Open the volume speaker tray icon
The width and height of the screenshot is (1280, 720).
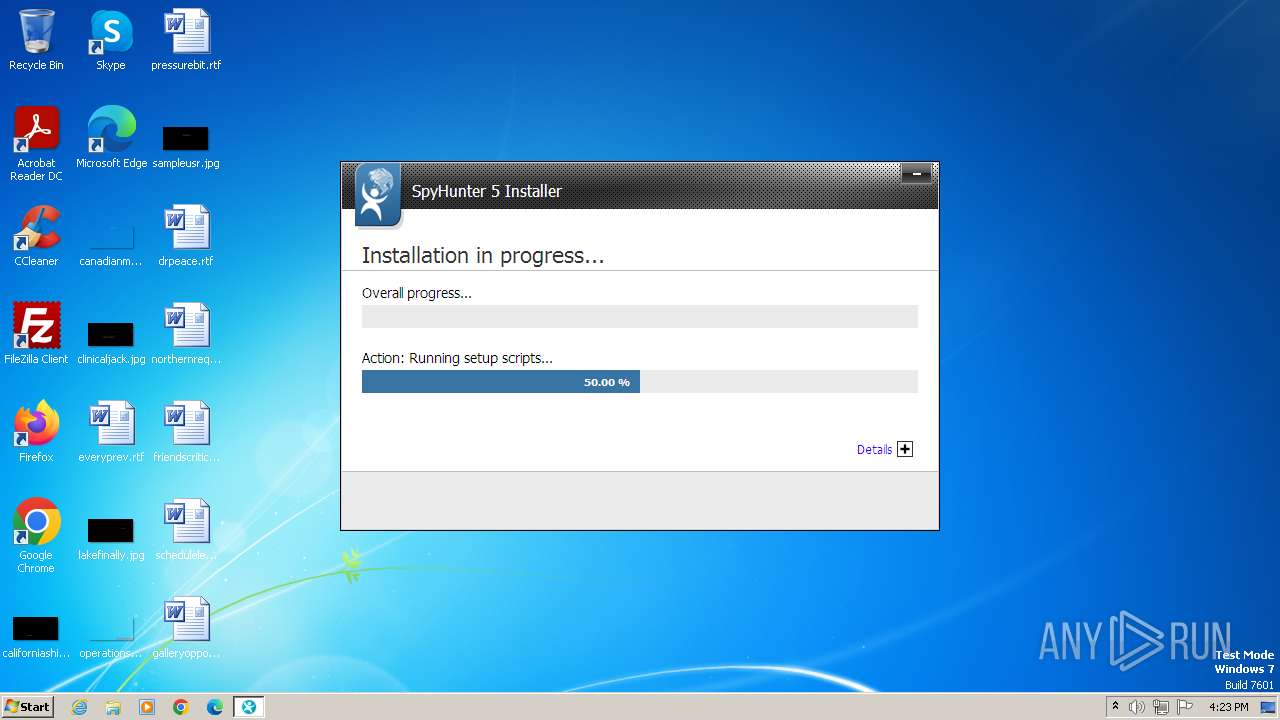tap(1137, 707)
